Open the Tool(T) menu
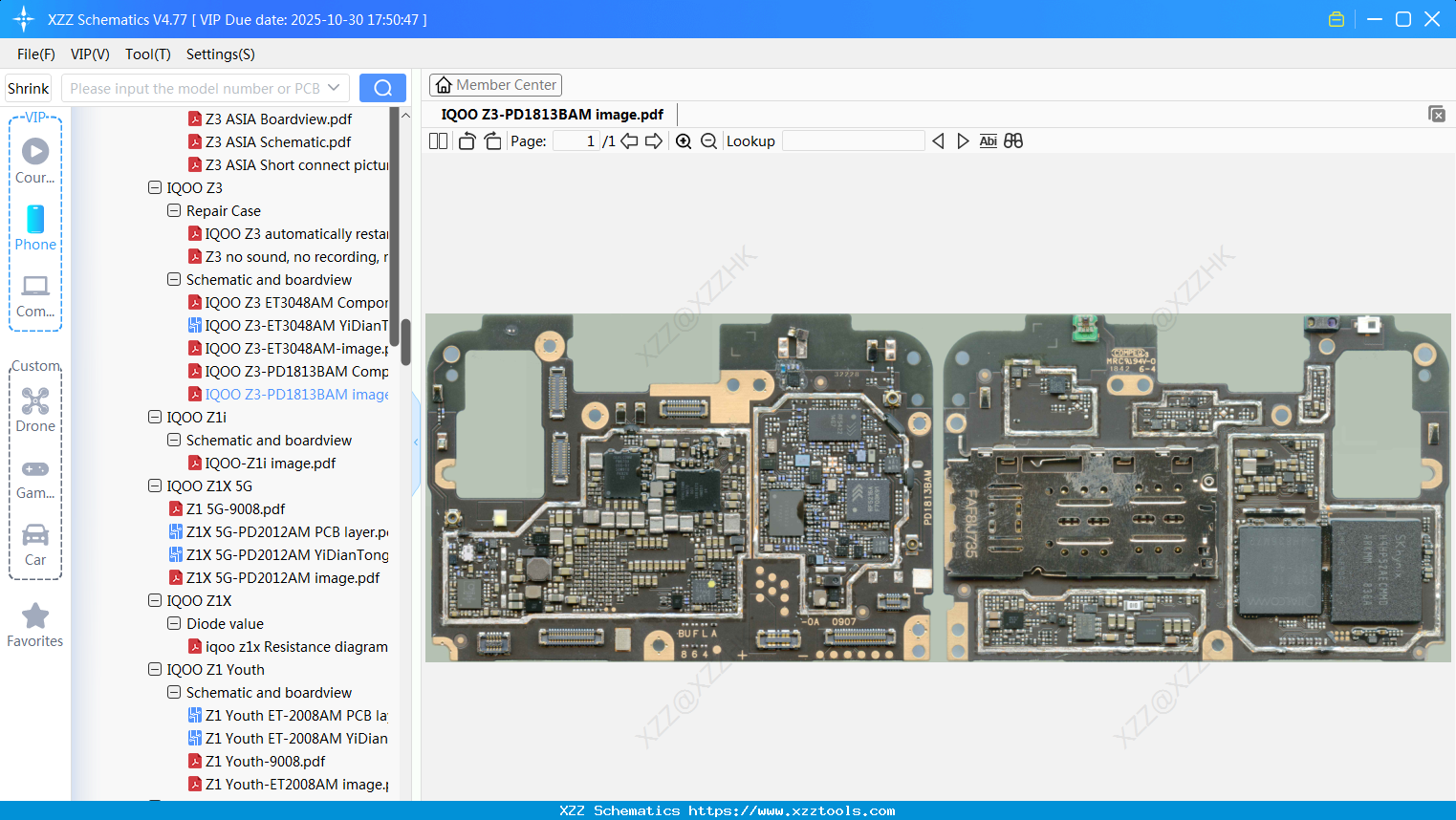The image size is (1456, 820). (x=147, y=54)
